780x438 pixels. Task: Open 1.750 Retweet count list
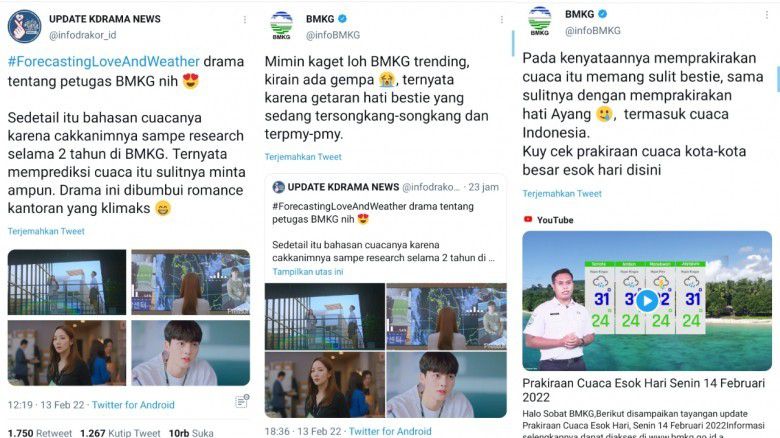(40, 433)
